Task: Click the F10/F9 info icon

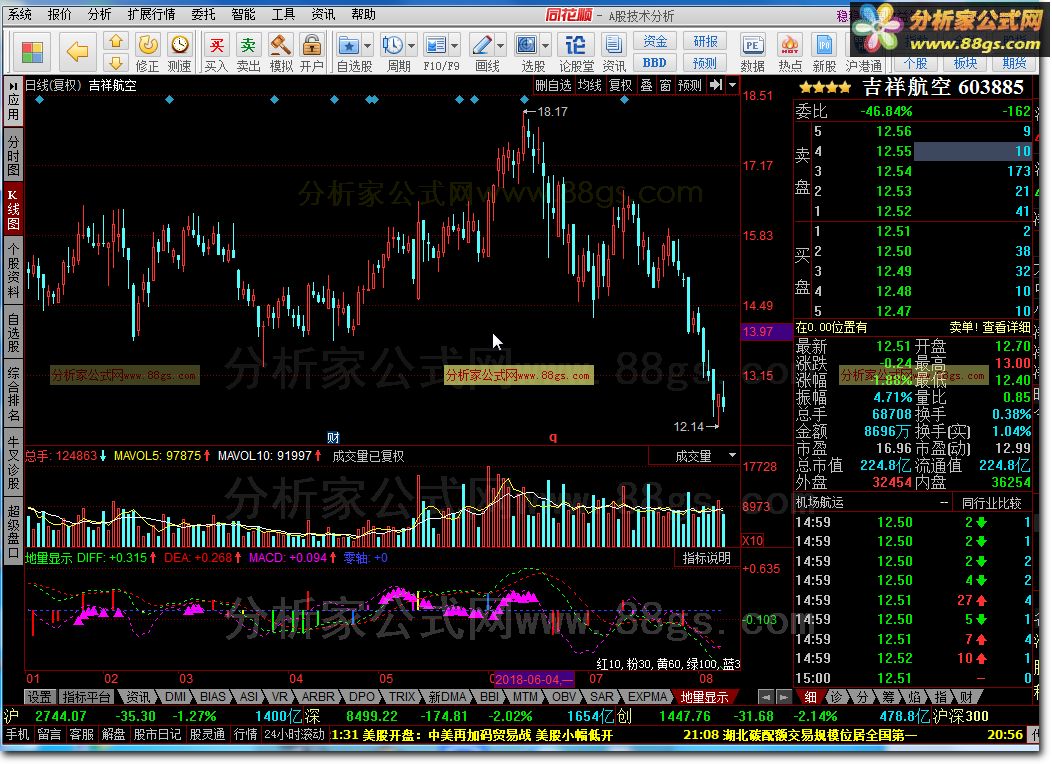Action: (436, 46)
